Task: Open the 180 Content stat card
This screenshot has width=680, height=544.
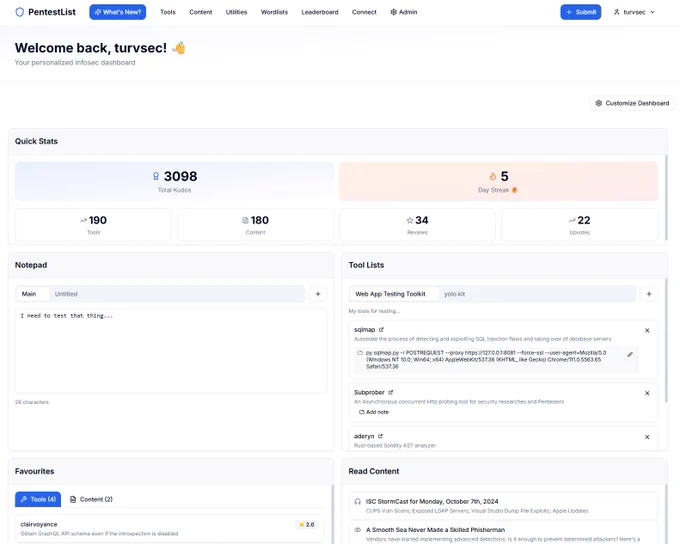Action: point(255,225)
